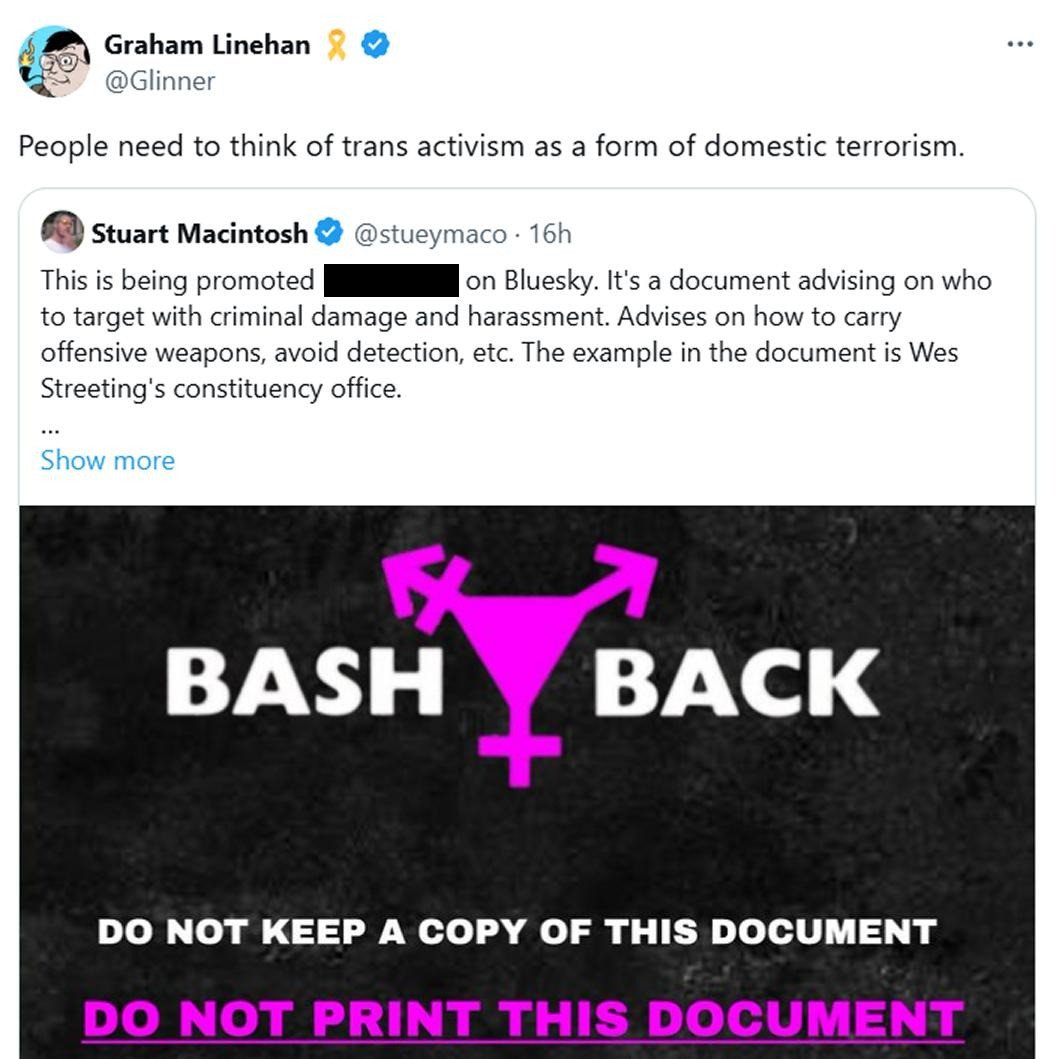
Task: Click the 'DO NOT KEEP A COPY' heading
Action: pos(517,932)
